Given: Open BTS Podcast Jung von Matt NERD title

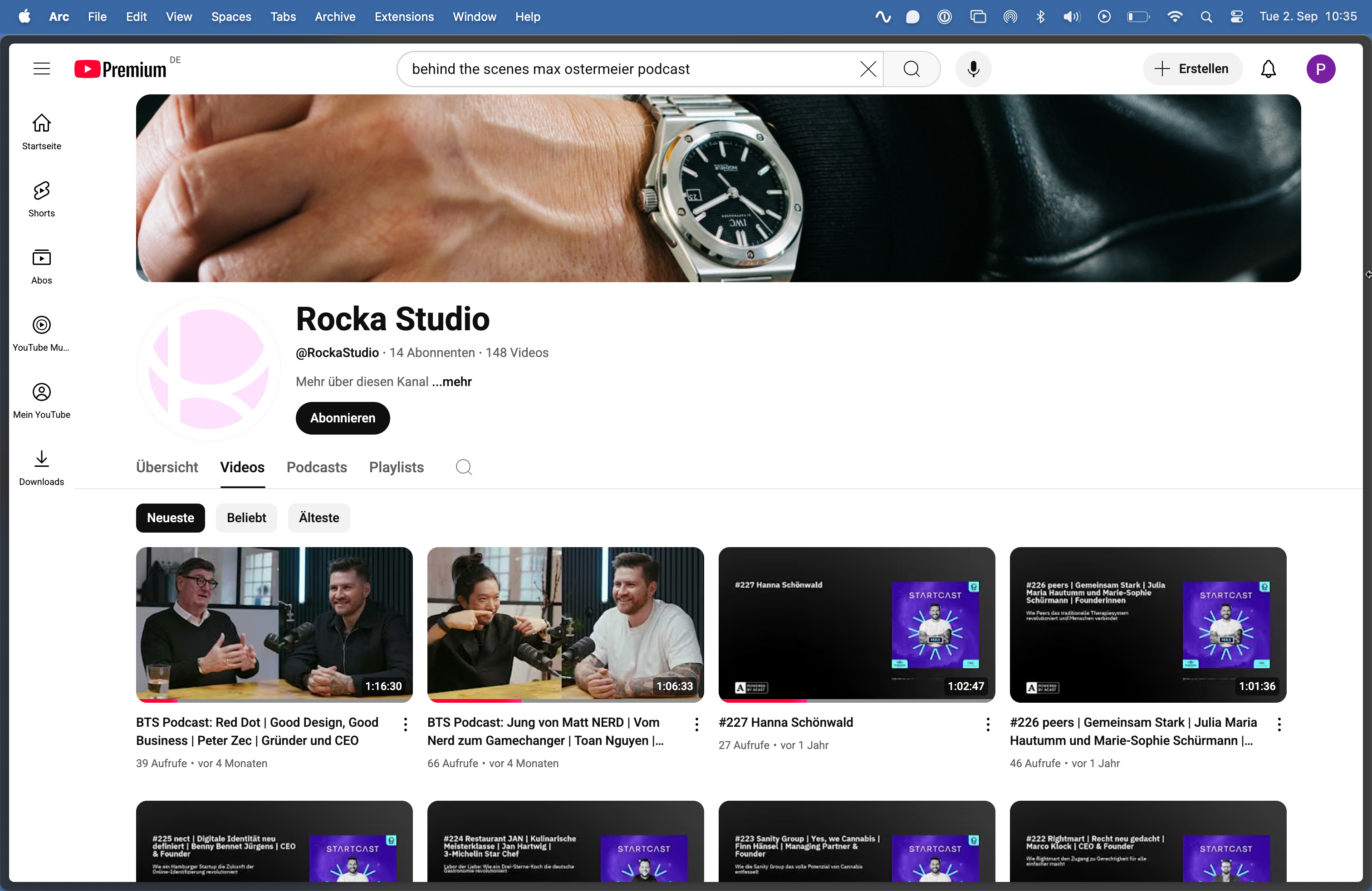Looking at the screenshot, I should (x=545, y=731).
